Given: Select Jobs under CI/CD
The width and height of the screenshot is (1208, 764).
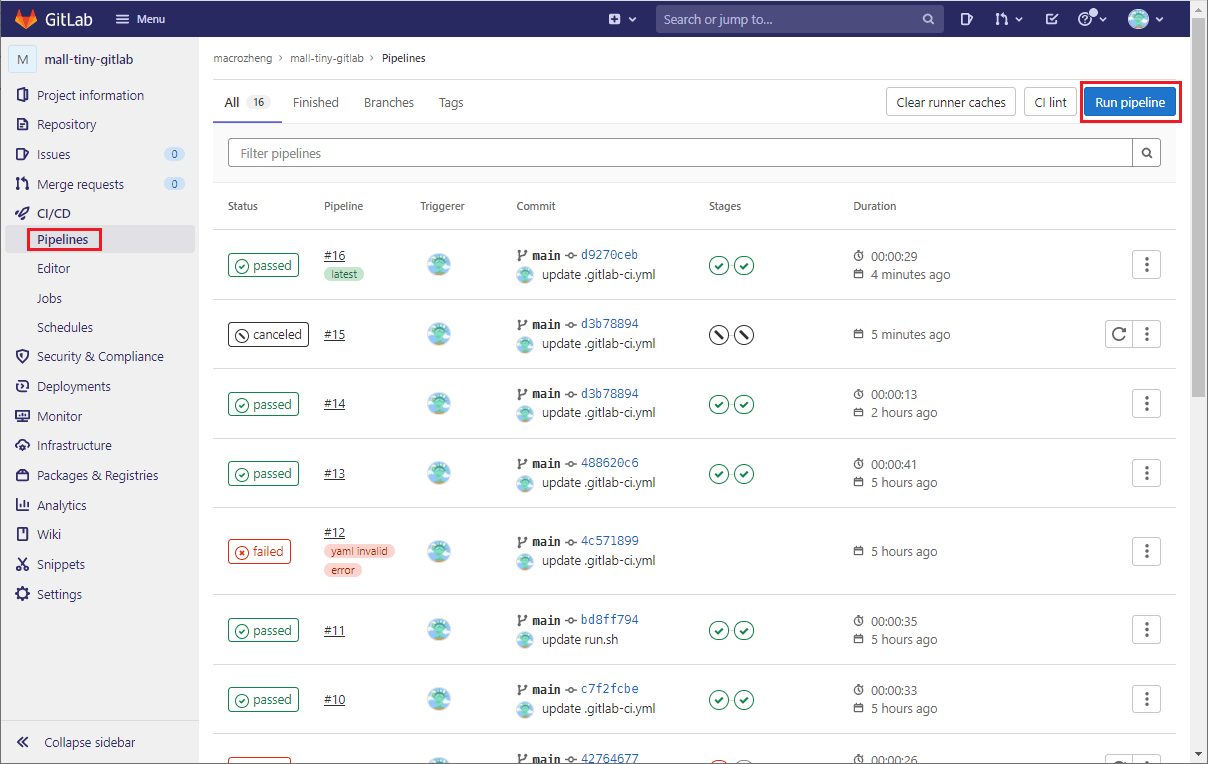Looking at the screenshot, I should pyautogui.click(x=49, y=298).
